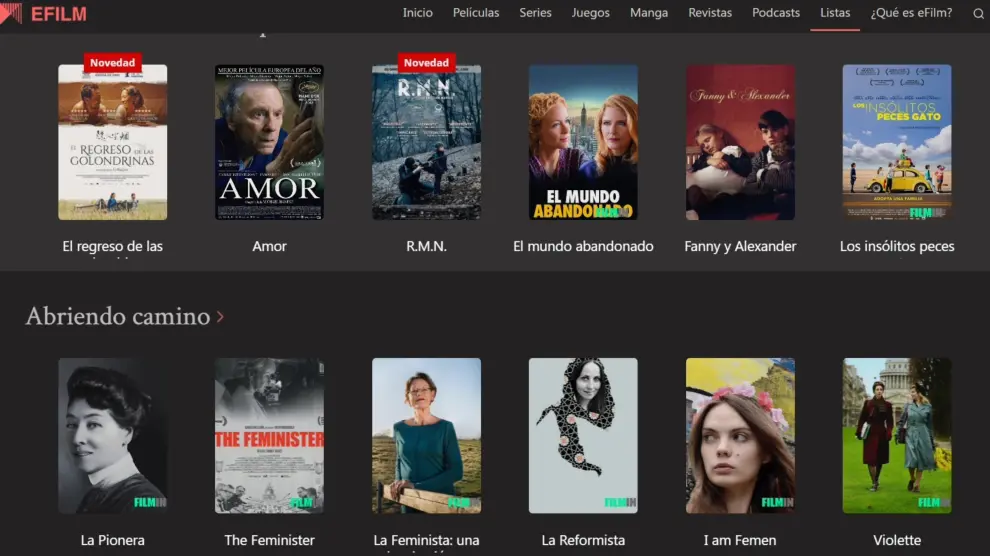This screenshot has height=556, width=990.
Task: Open the Juegos section
Action: (x=590, y=13)
